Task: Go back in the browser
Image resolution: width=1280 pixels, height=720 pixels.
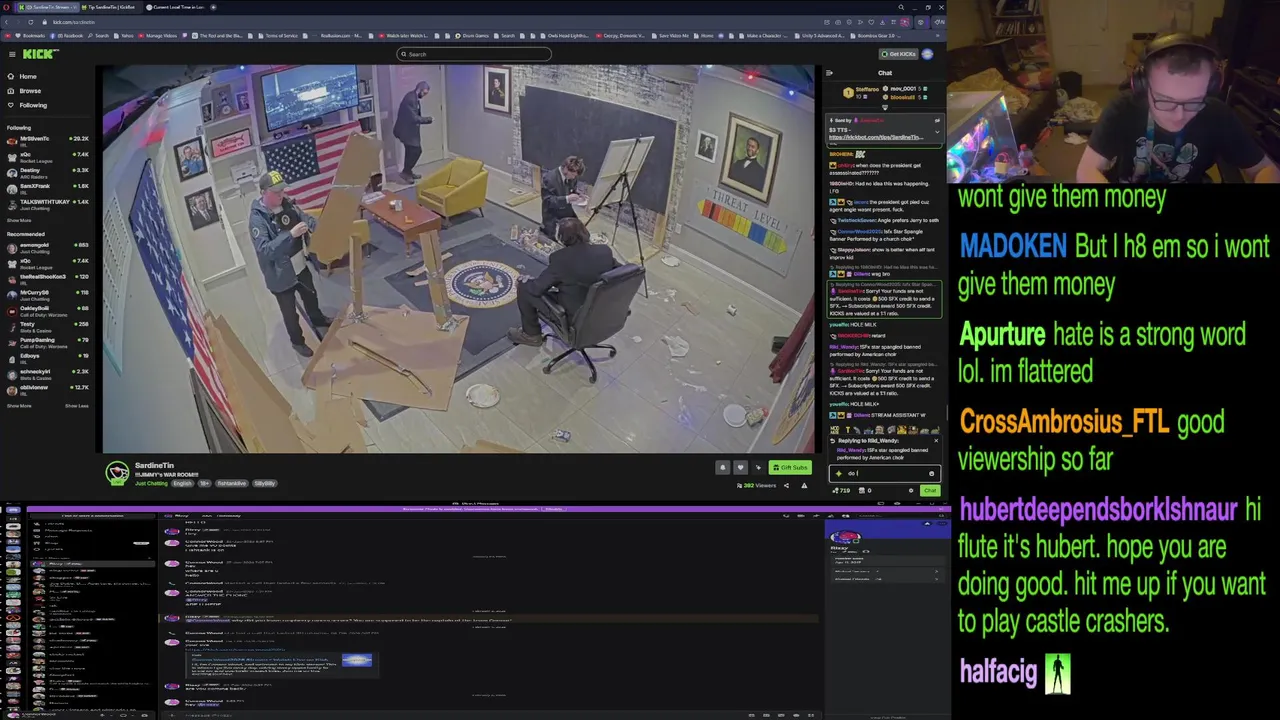Action: click(x=8, y=22)
